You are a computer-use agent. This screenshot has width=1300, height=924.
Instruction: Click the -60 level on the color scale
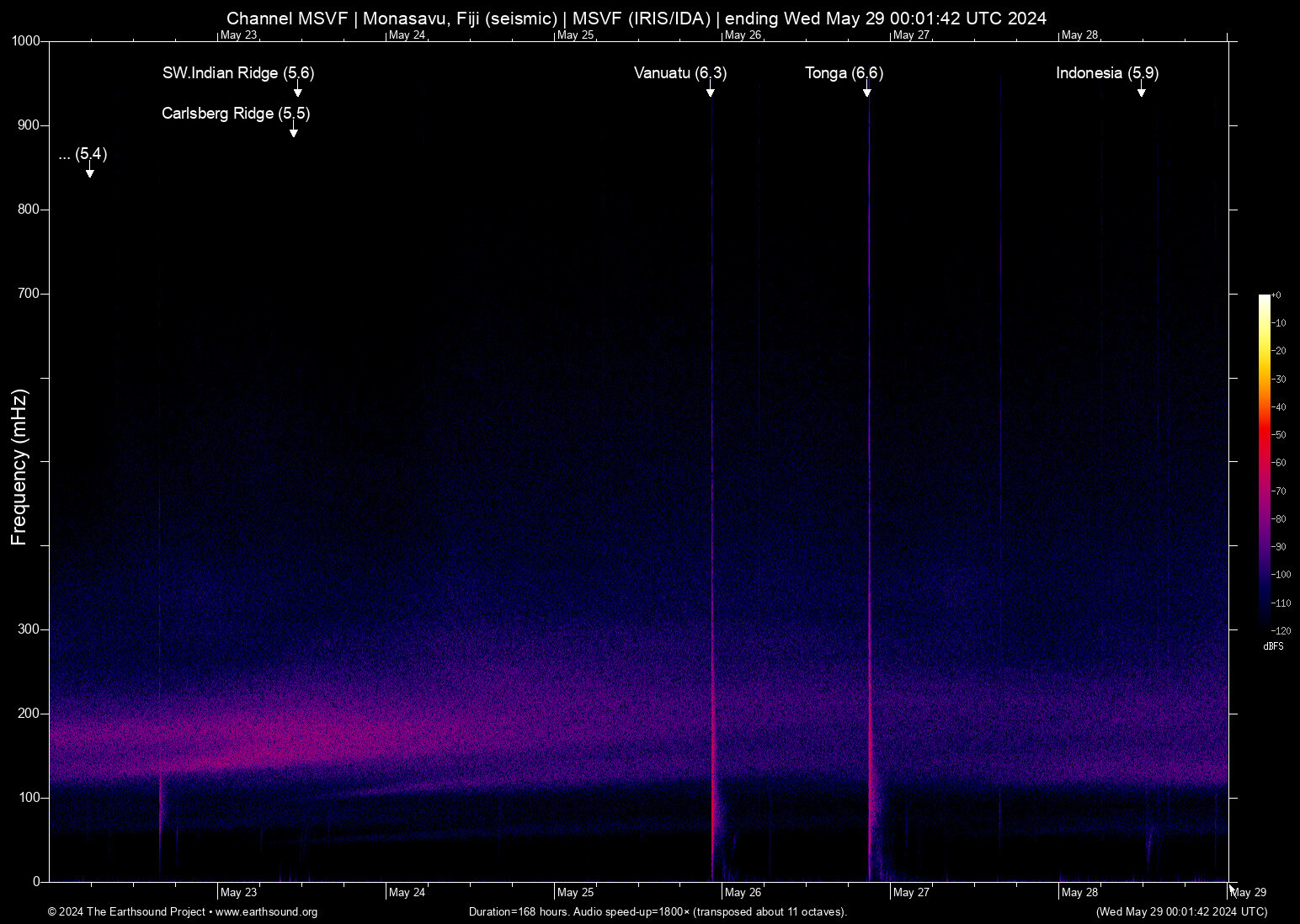coord(1280,462)
